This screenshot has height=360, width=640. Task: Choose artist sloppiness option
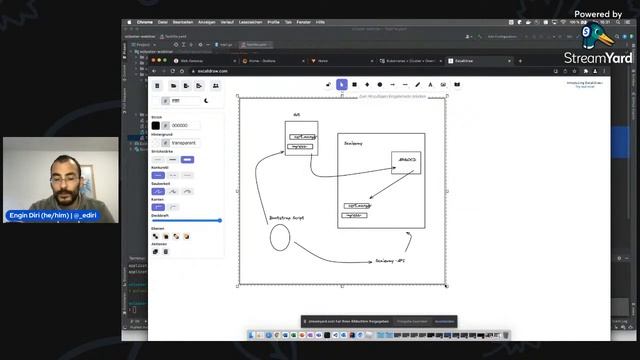pyautogui.click(x=173, y=191)
